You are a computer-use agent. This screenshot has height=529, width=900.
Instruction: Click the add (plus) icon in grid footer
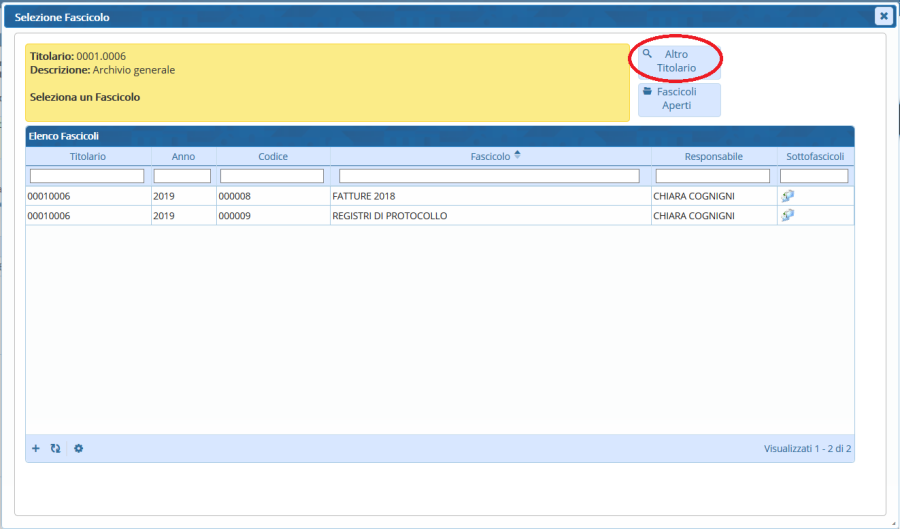(36, 449)
